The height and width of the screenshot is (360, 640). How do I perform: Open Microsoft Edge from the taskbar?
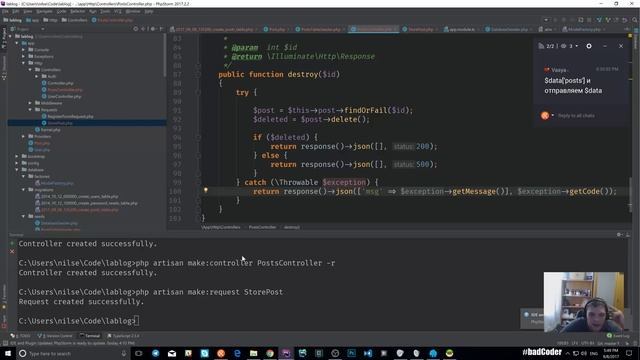tap(237, 353)
